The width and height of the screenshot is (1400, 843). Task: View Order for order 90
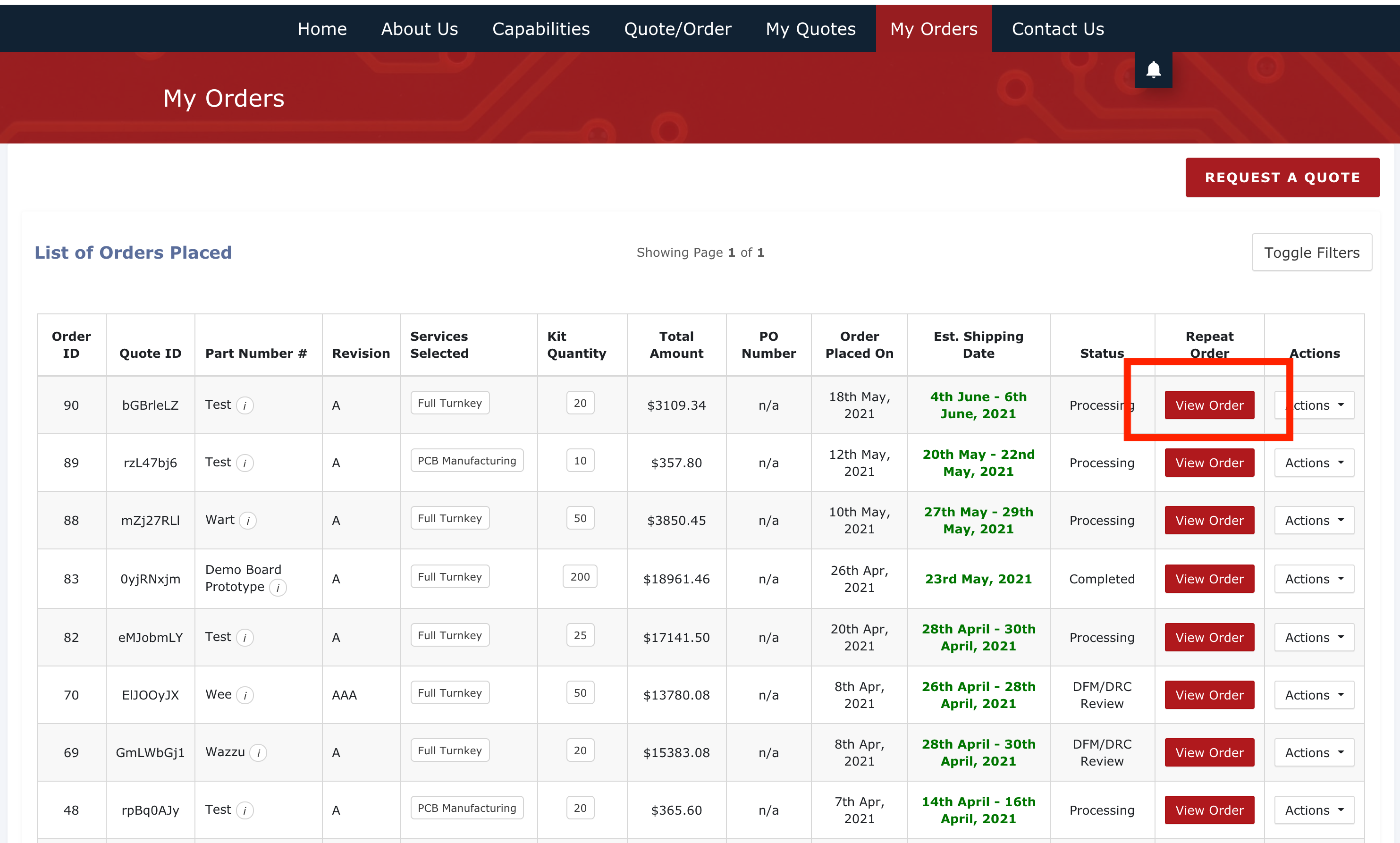pos(1209,405)
